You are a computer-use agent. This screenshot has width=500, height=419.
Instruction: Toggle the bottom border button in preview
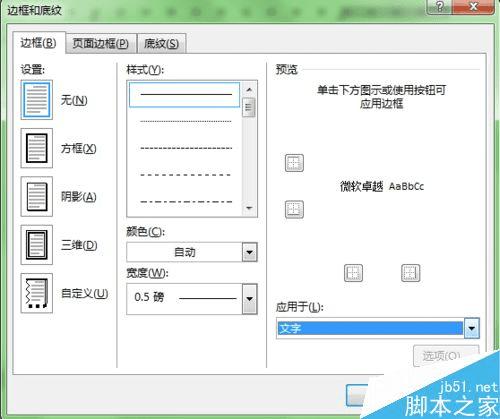(x=294, y=209)
